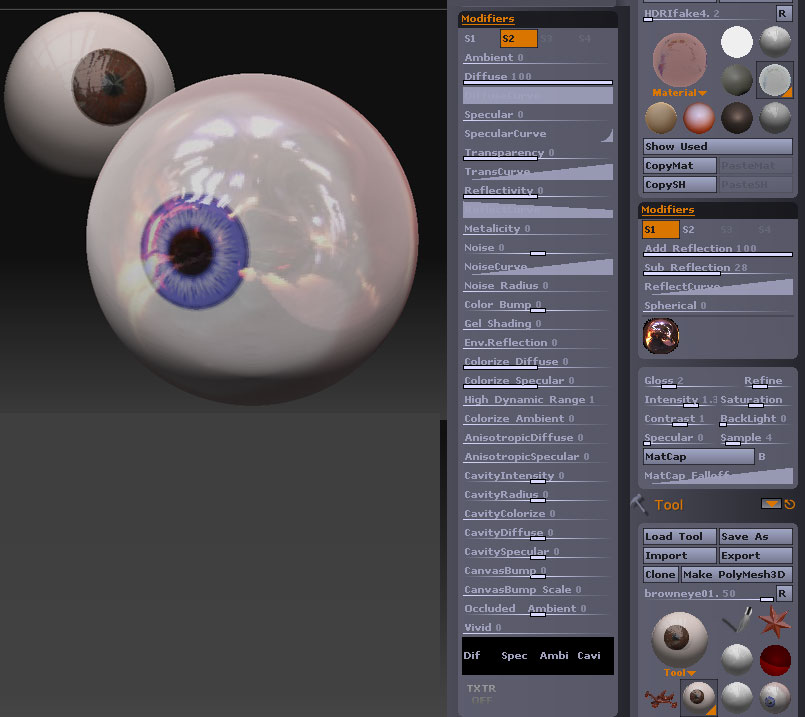Open the MatCap reflection texture thumbnail
805x717 pixels.
pos(661,336)
